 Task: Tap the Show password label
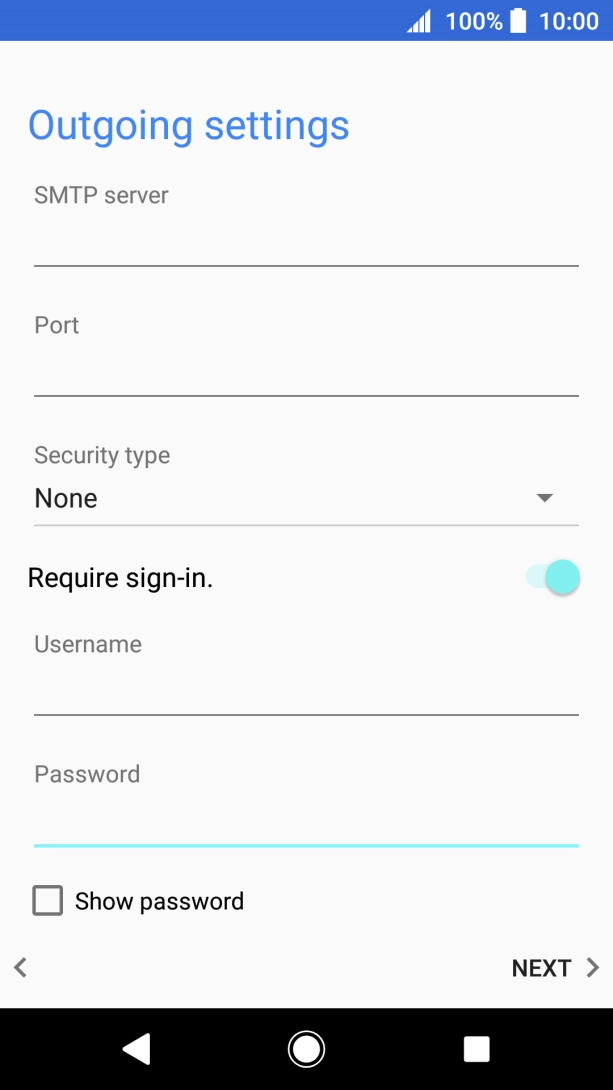pos(159,901)
